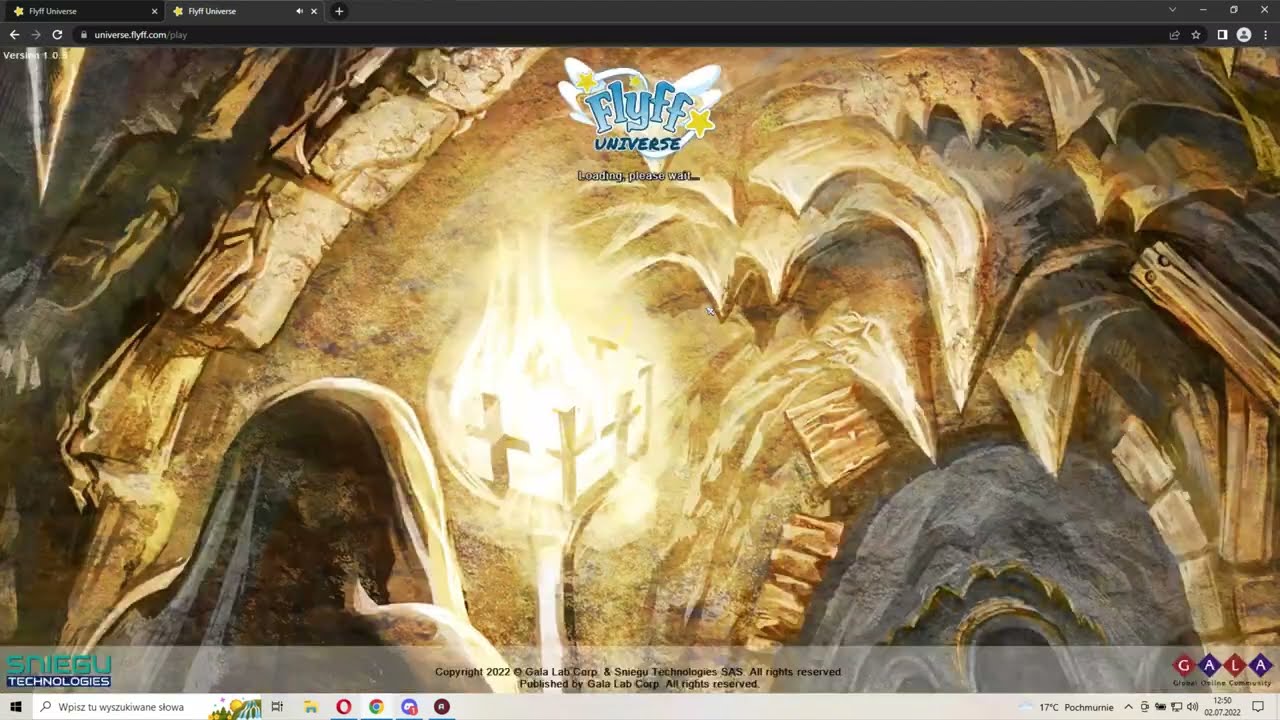The width and height of the screenshot is (1280, 720).
Task: Reload the Flyff Universe page
Action: tap(57, 34)
